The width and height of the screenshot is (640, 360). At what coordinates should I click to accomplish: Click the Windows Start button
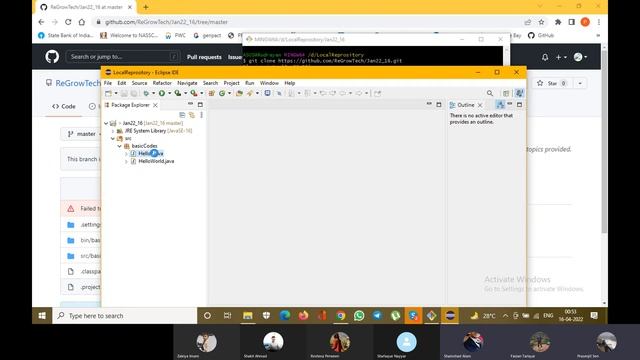tap(42, 316)
